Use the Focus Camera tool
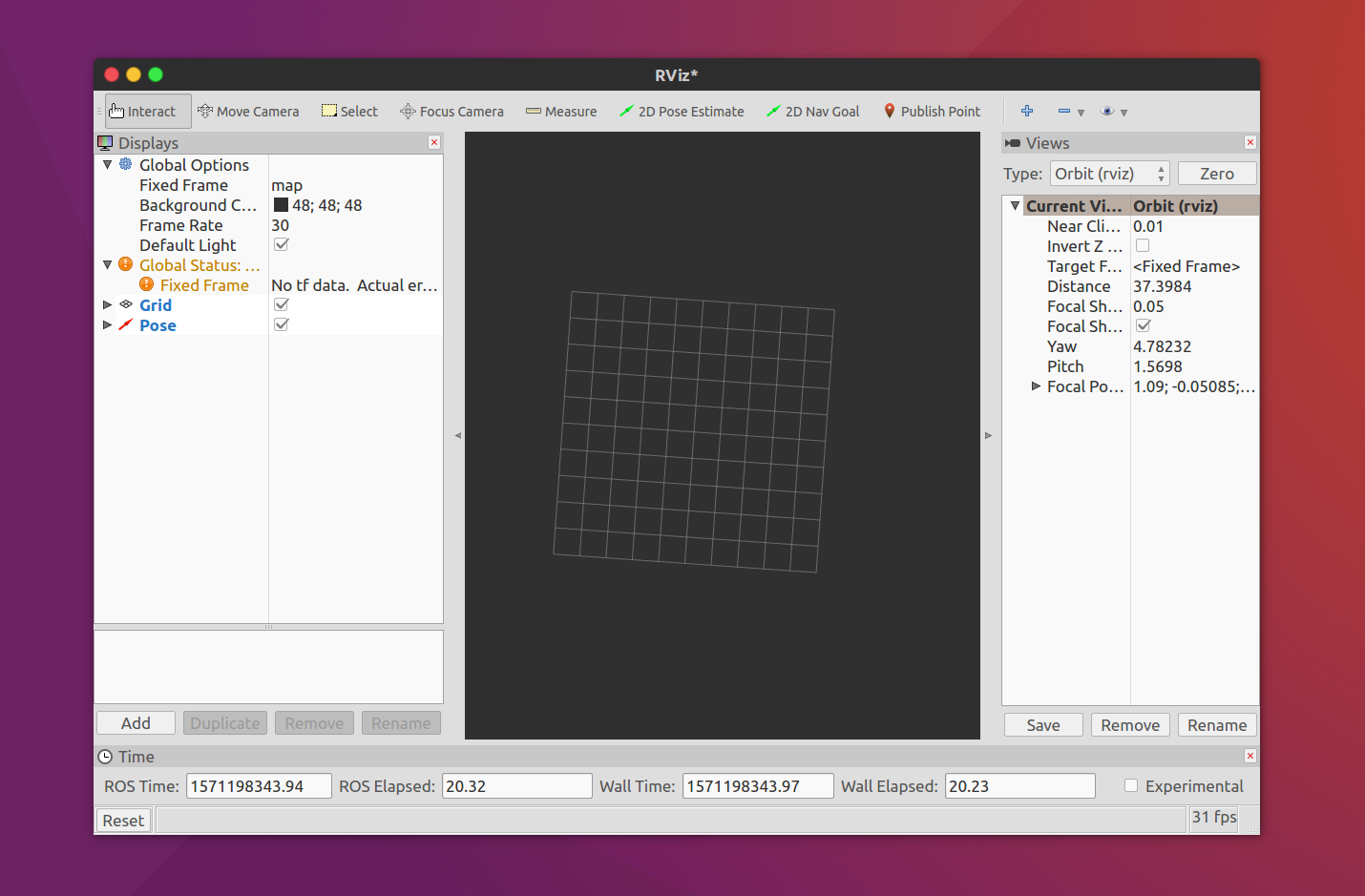Image resolution: width=1365 pixels, height=896 pixels. coord(451,111)
